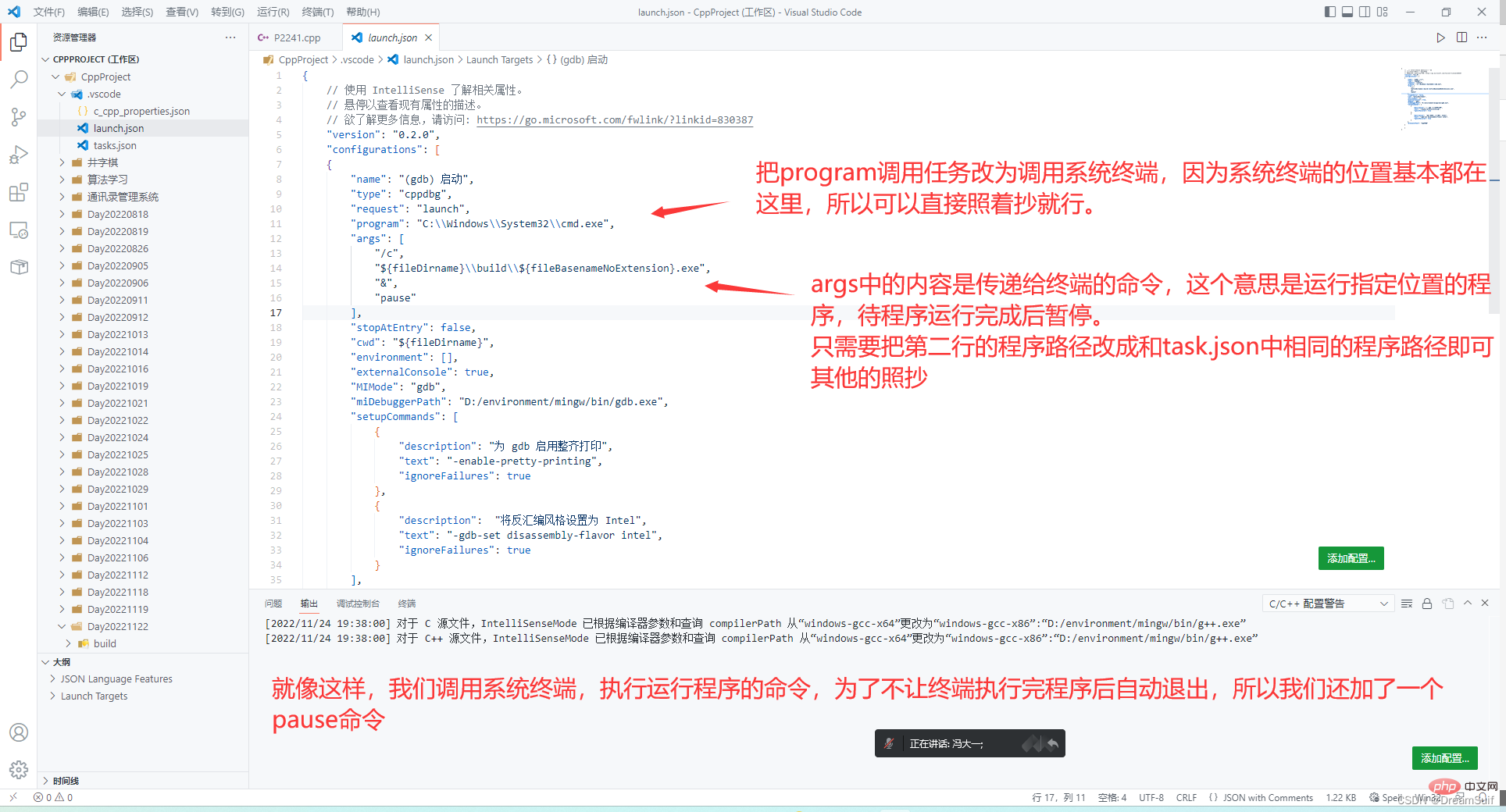This screenshot has height=812, width=1506.
Task: Click the Run triangle icon in editor toolbar
Action: pos(1440,37)
